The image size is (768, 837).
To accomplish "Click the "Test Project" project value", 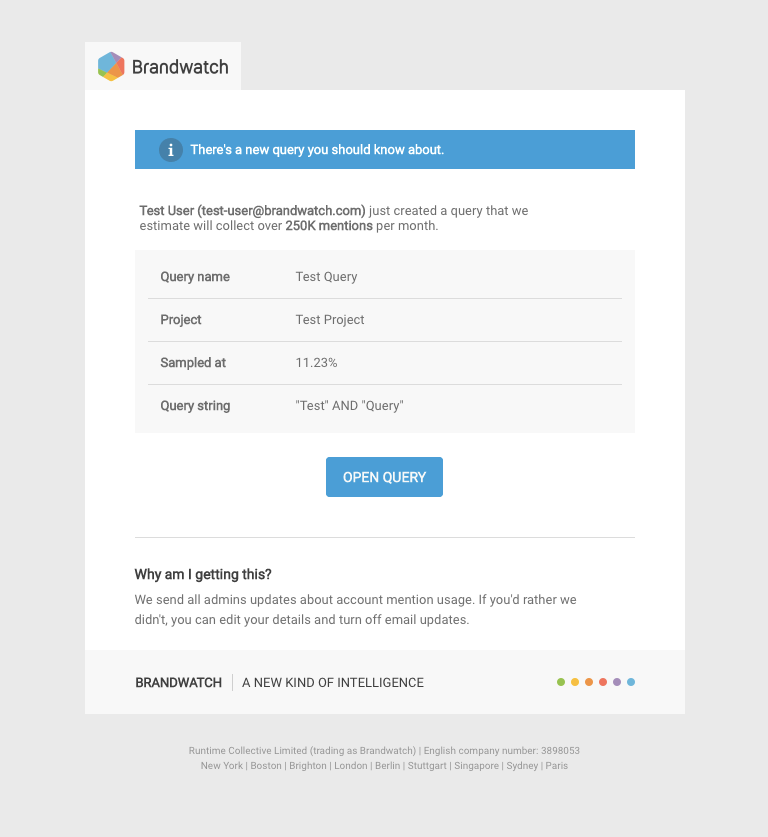I will [330, 320].
